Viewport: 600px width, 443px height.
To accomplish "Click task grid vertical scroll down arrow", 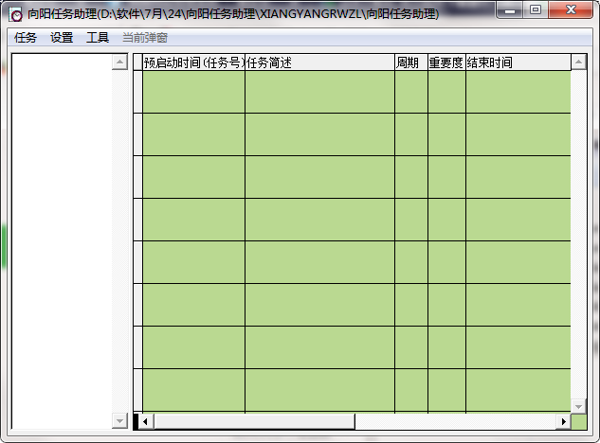I will pos(578,404).
